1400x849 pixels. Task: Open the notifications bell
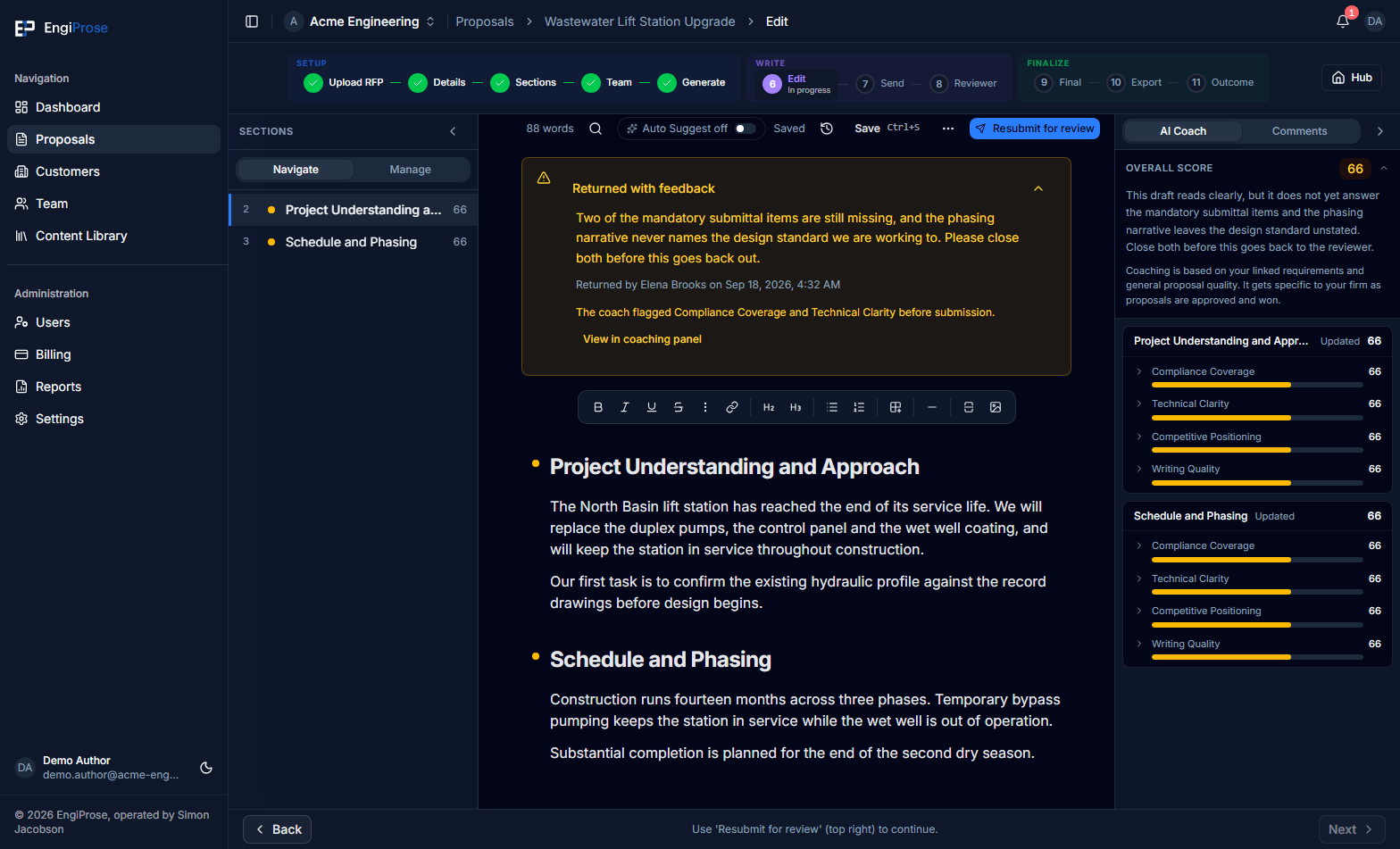(1343, 21)
